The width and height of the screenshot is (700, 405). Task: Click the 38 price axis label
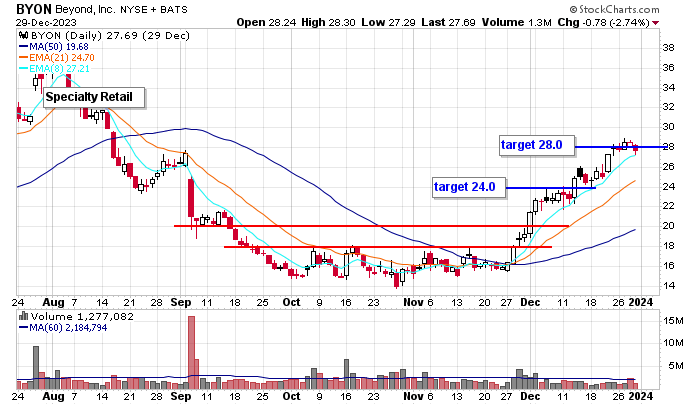point(668,48)
